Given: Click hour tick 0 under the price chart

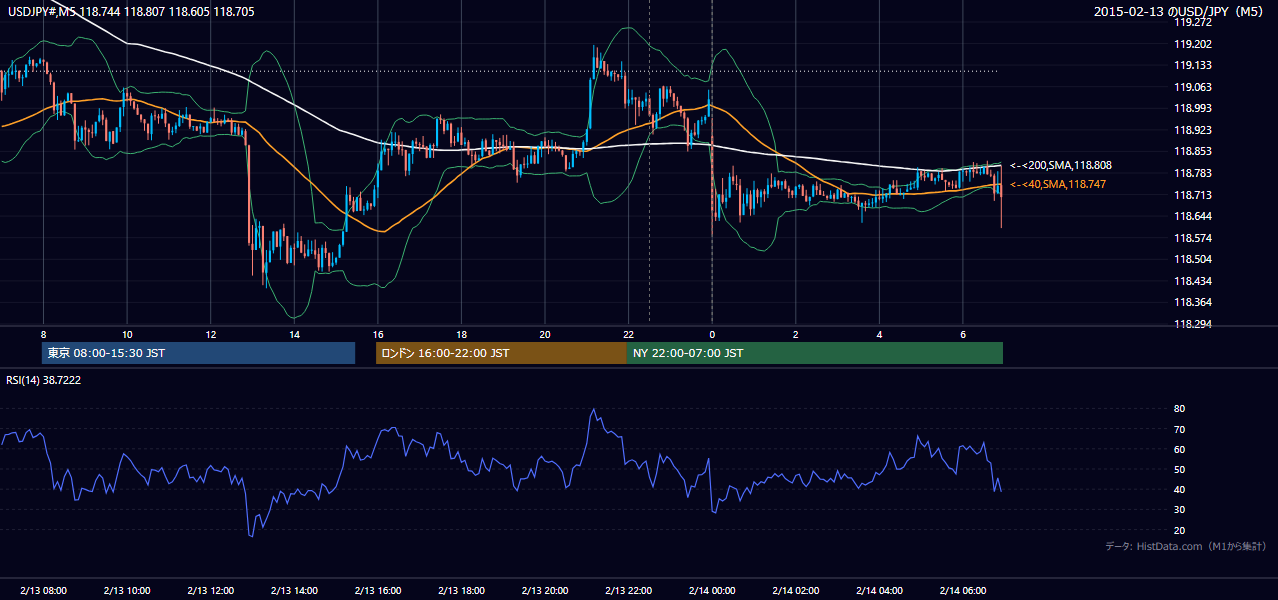Looking at the screenshot, I should 712,333.
